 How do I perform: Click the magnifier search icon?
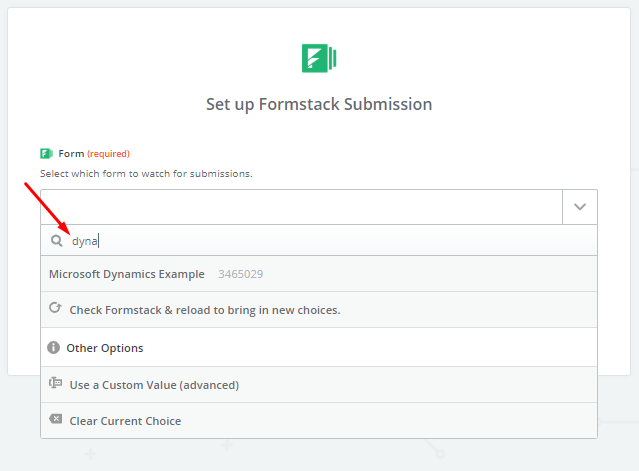click(x=56, y=241)
